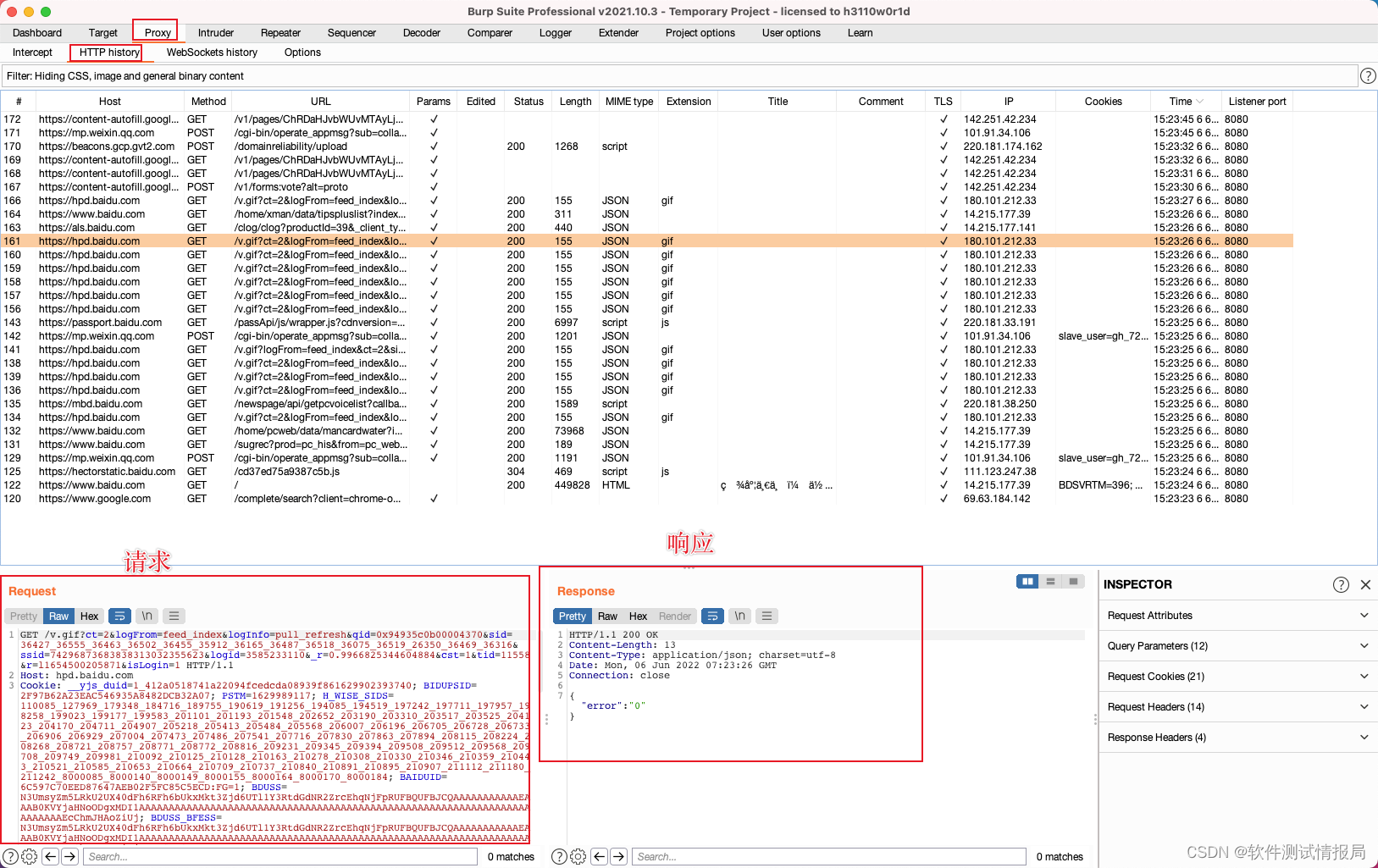Open the Repeater tab

click(280, 33)
